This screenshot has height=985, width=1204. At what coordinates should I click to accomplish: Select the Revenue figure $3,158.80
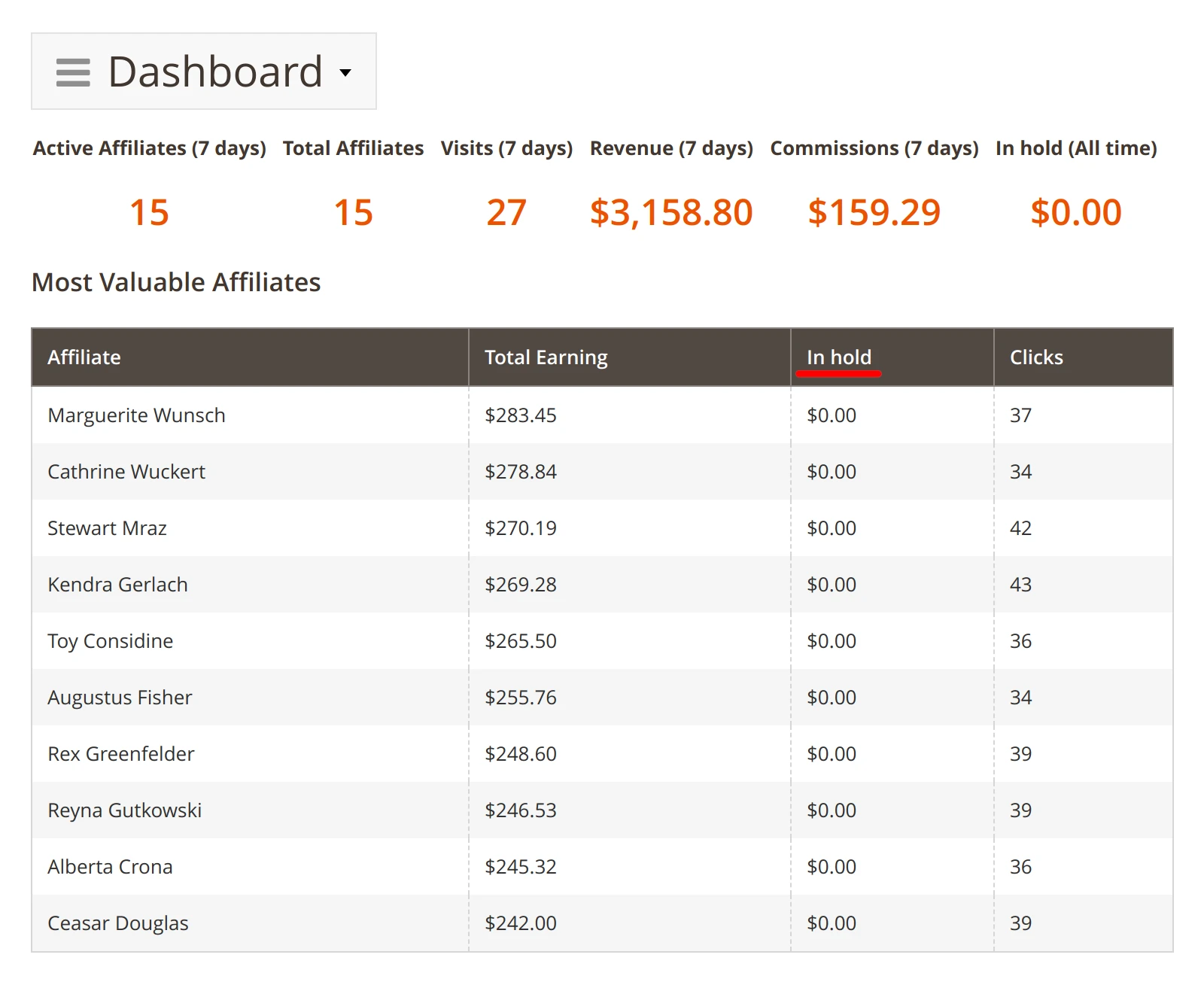(x=672, y=212)
